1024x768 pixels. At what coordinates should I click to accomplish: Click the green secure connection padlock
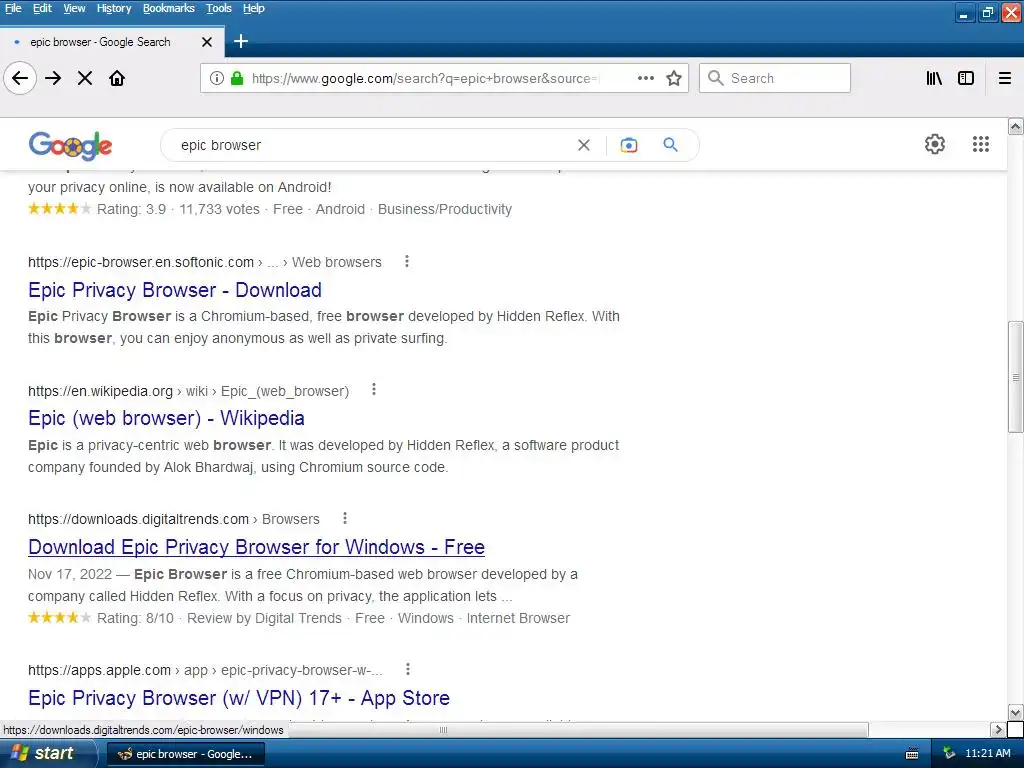pyautogui.click(x=237, y=78)
